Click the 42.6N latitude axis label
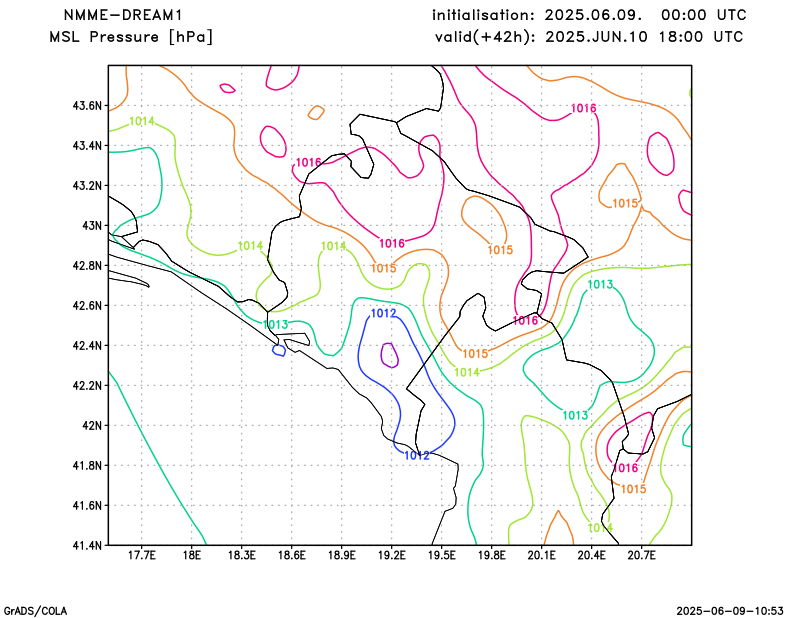The height and width of the screenshot is (618, 800). pyautogui.click(x=87, y=306)
